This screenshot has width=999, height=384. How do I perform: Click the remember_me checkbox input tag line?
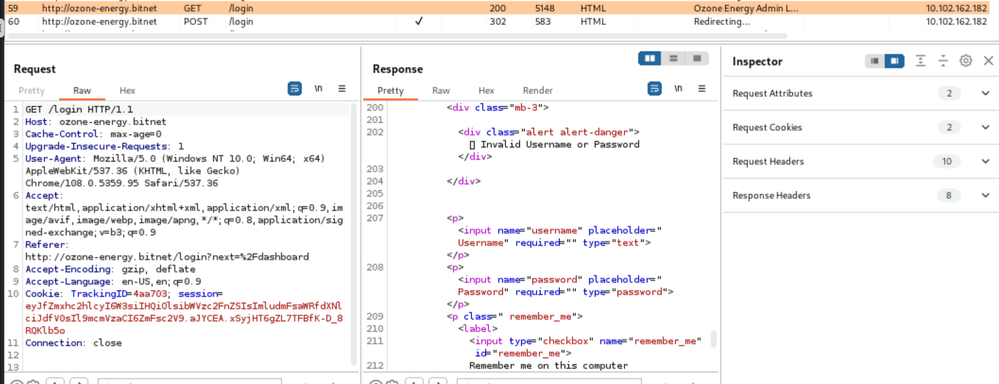point(585,346)
